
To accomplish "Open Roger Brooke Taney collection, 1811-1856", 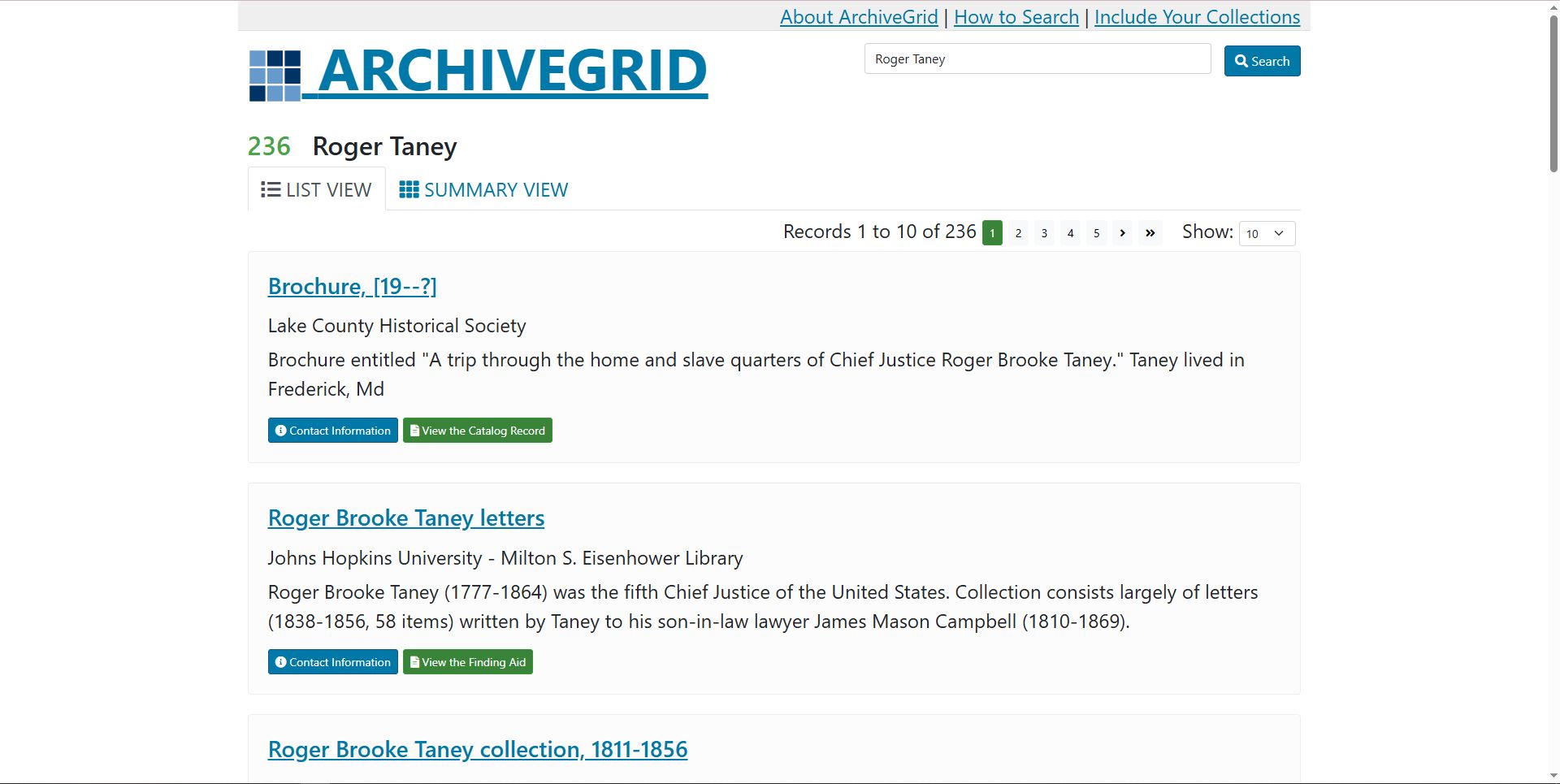I will (478, 750).
